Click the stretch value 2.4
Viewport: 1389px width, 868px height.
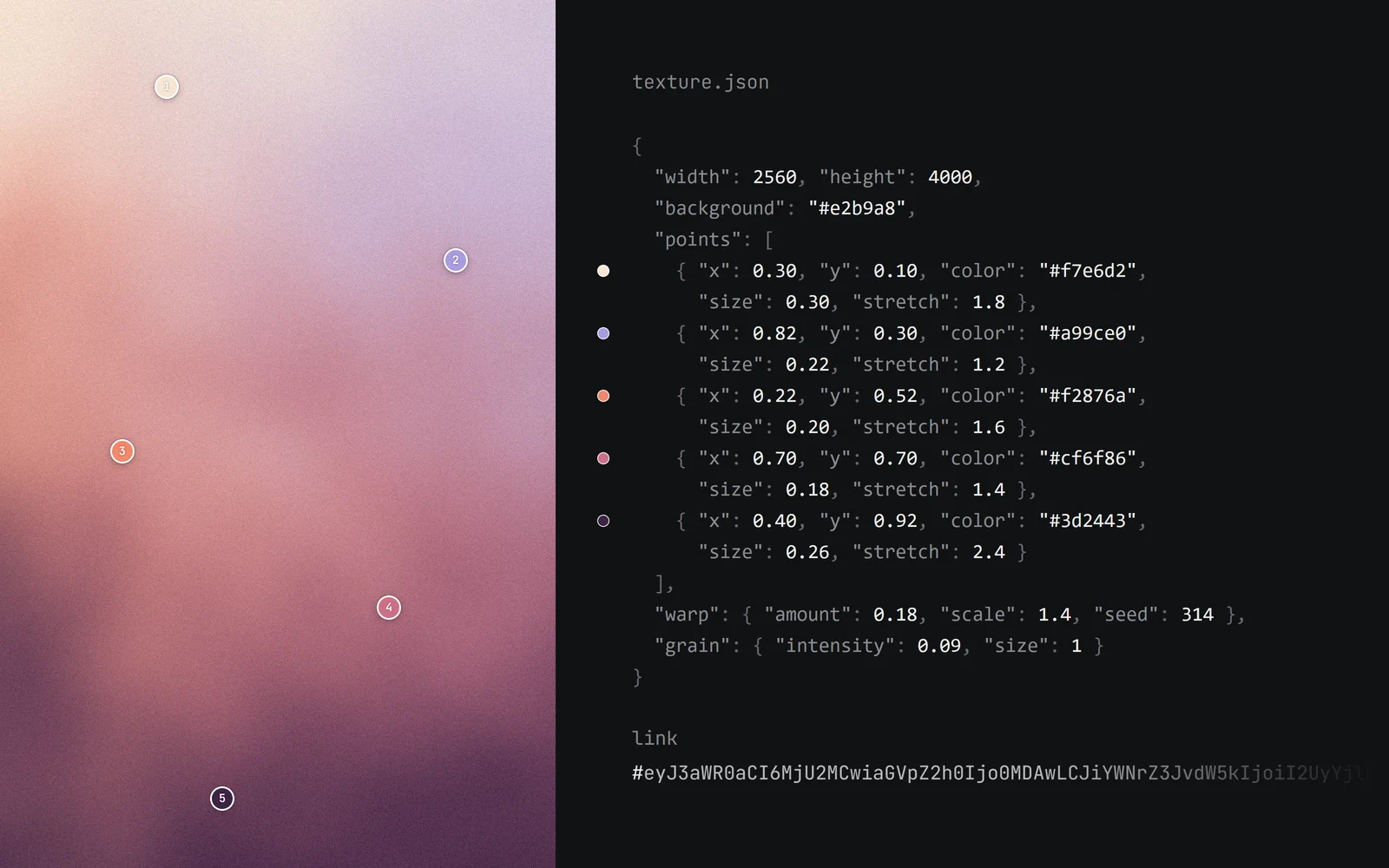989,552
